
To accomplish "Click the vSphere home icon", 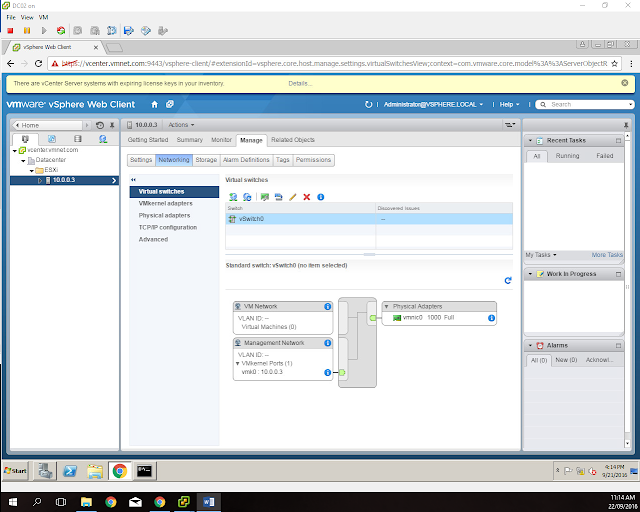I will click(x=155, y=105).
